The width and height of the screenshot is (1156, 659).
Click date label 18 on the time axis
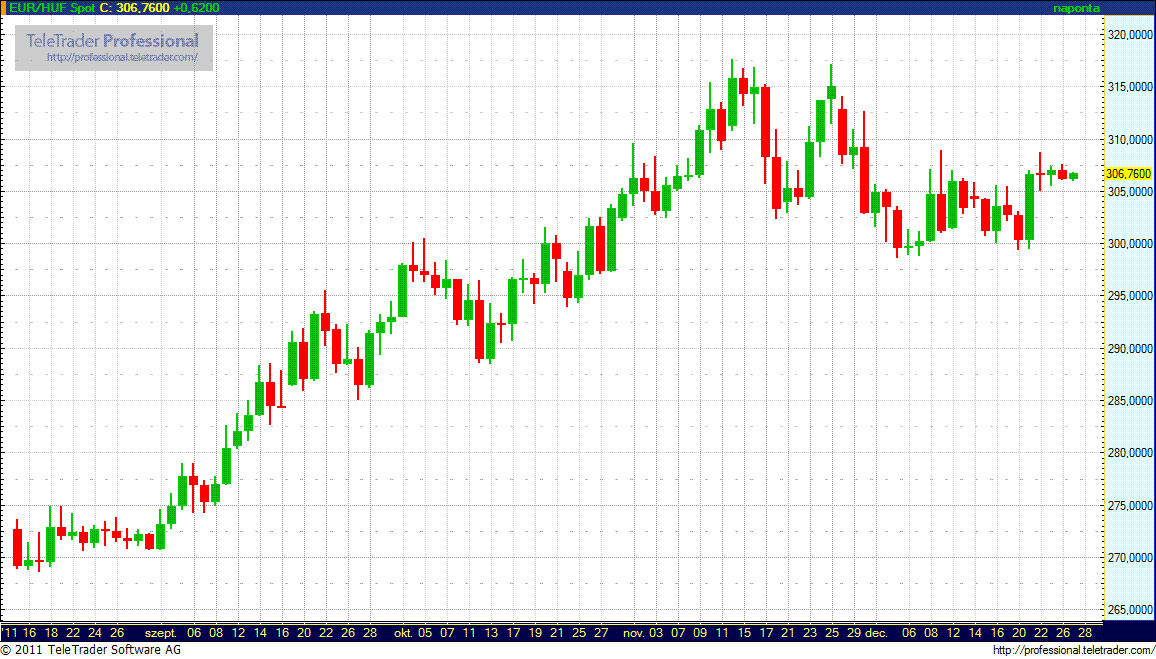click(x=51, y=633)
